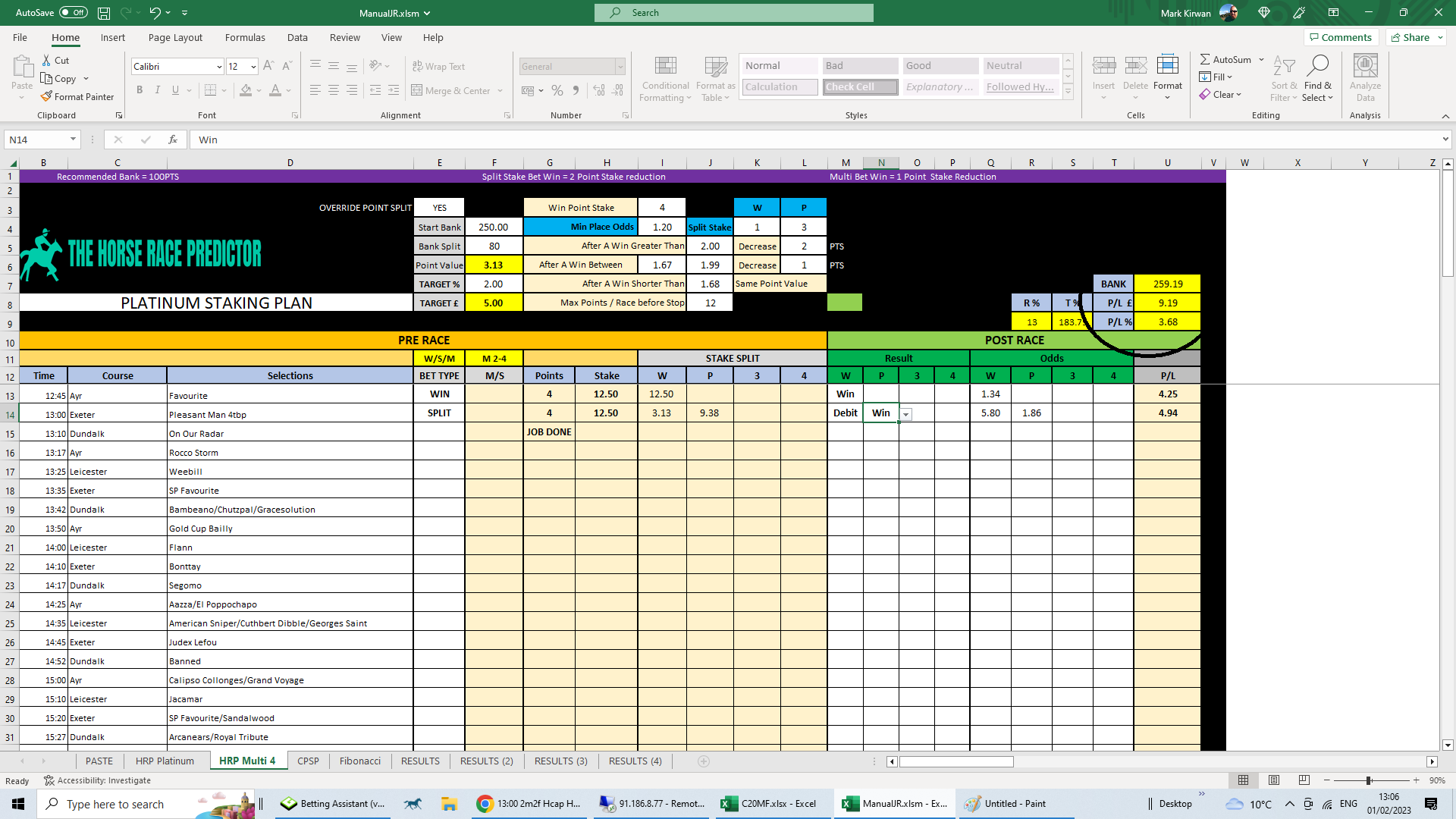Click the Wrap Text button

pos(438,67)
